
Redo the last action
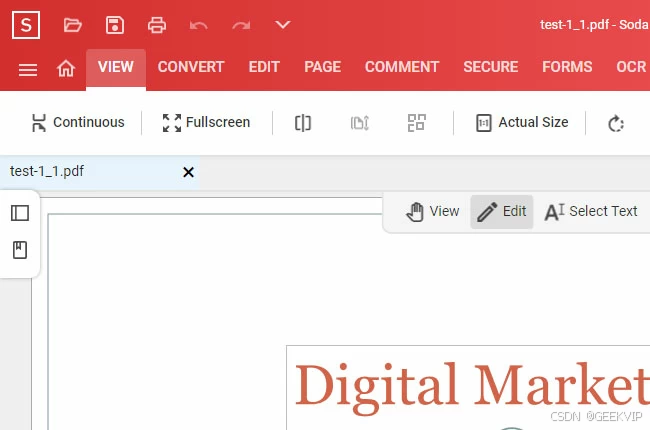tap(241, 26)
